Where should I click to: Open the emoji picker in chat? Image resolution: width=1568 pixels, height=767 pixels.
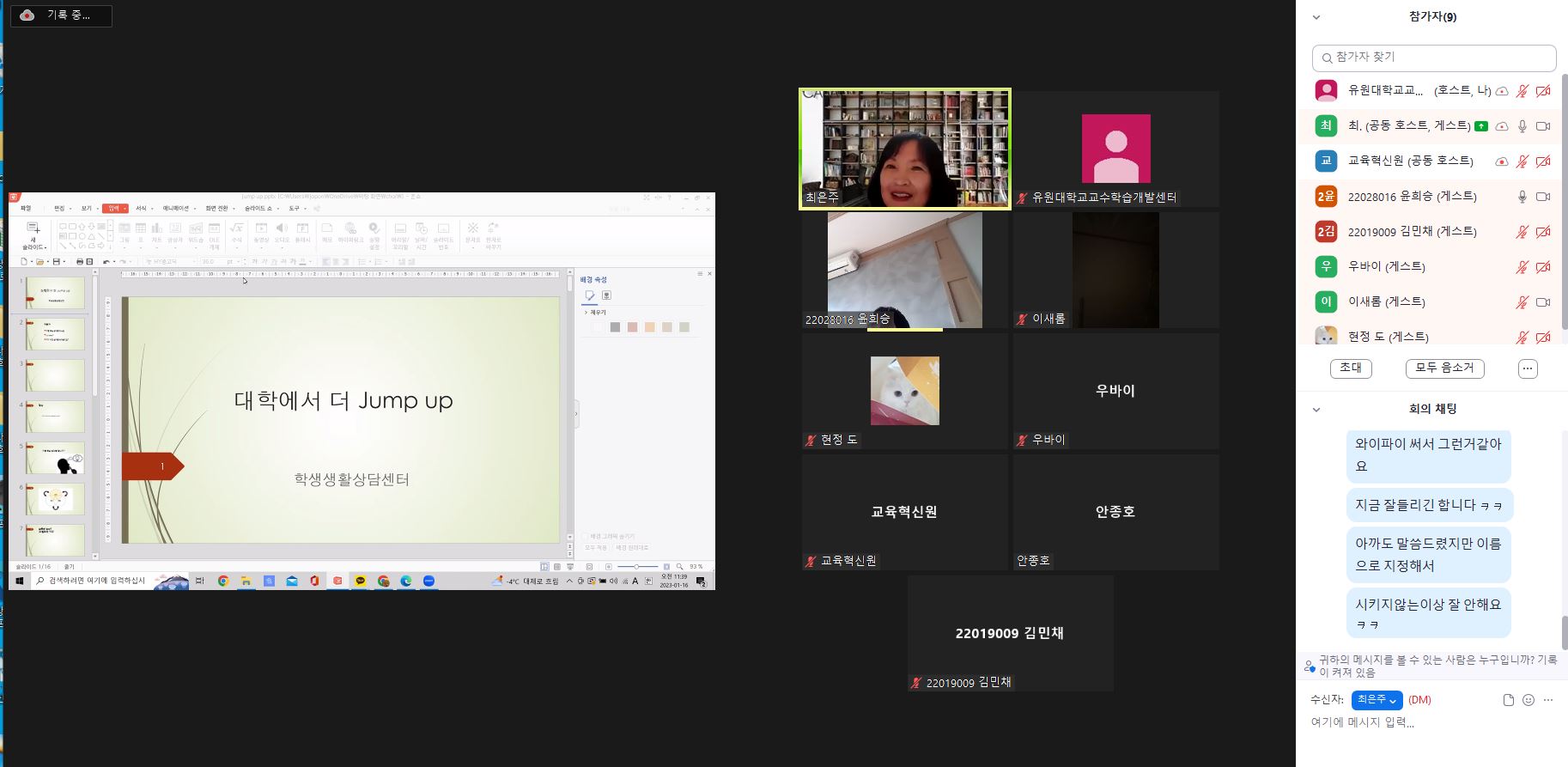point(1528,700)
